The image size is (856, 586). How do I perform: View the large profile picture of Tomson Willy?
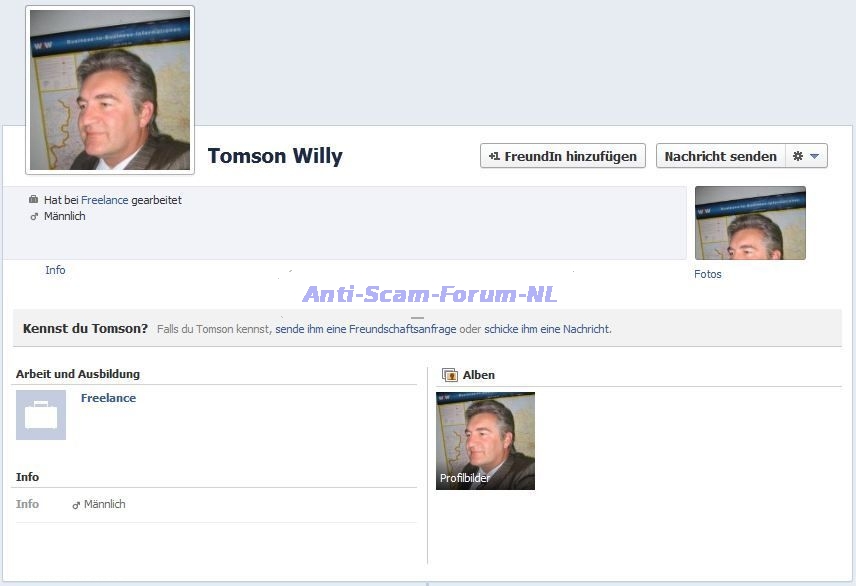click(109, 90)
